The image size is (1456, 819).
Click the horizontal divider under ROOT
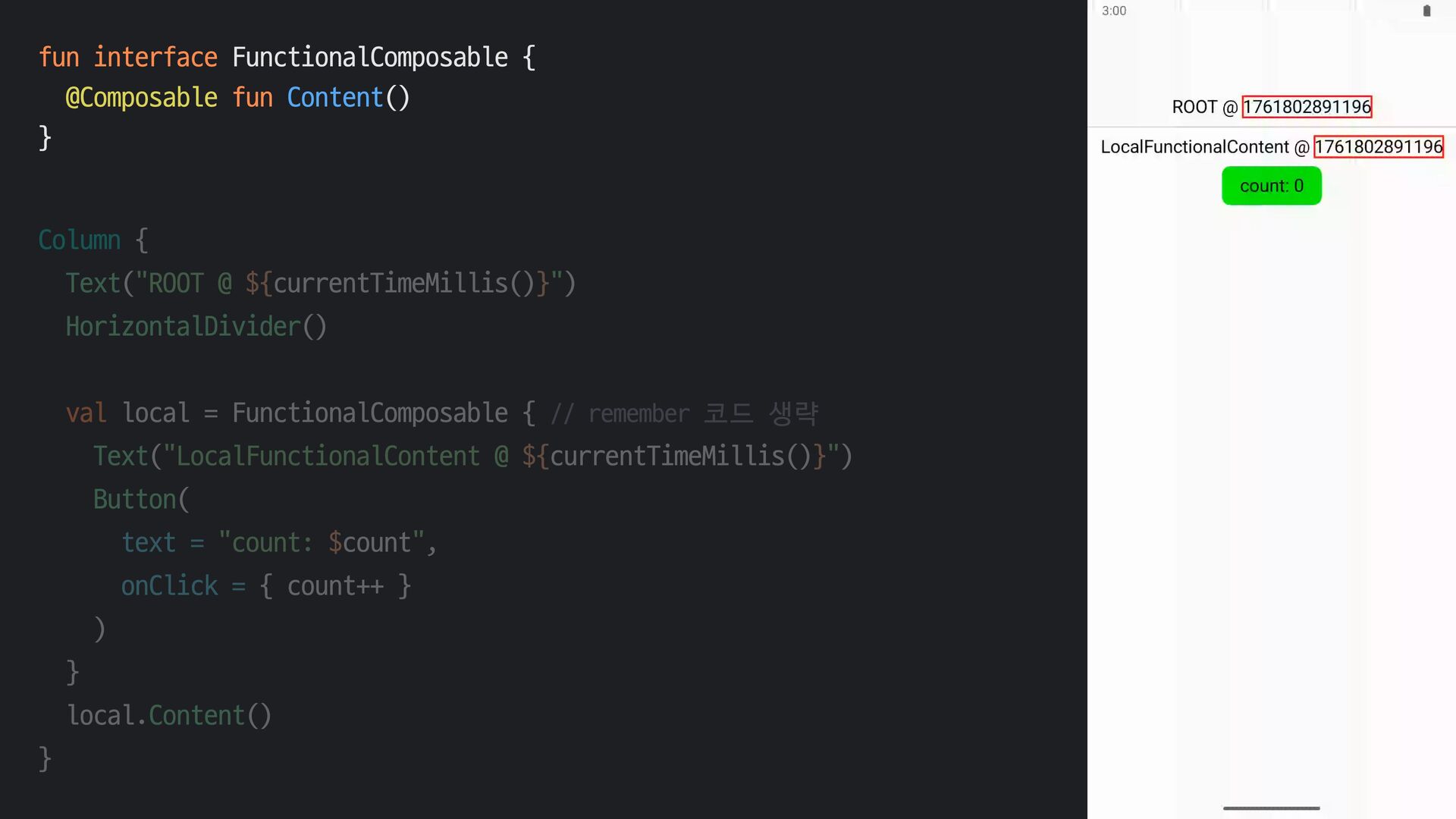[1271, 127]
